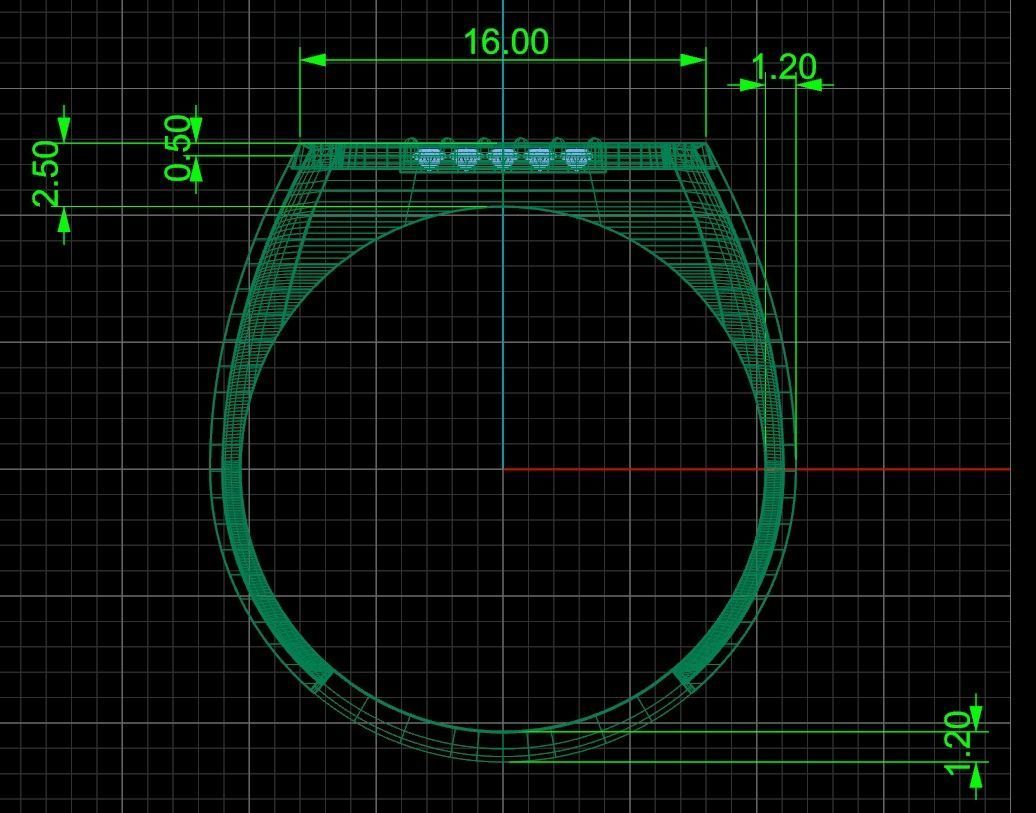Select the center blue gemstone on ring top
Viewport: 1036px width, 813px height.
tap(503, 158)
